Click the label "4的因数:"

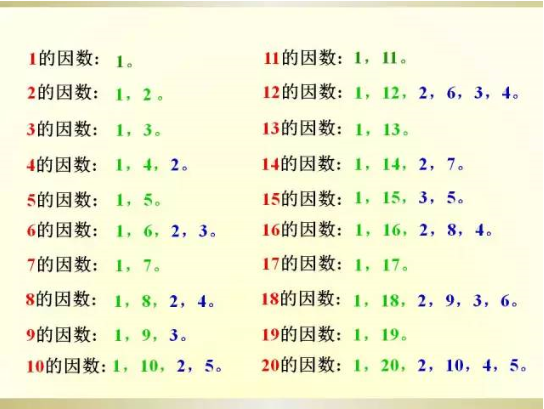coord(62,164)
